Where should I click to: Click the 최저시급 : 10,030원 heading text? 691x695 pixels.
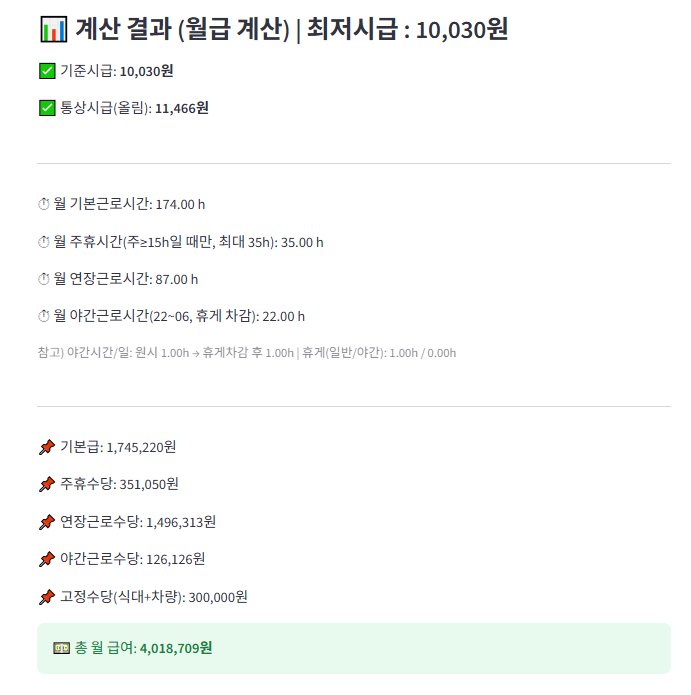[406, 30]
